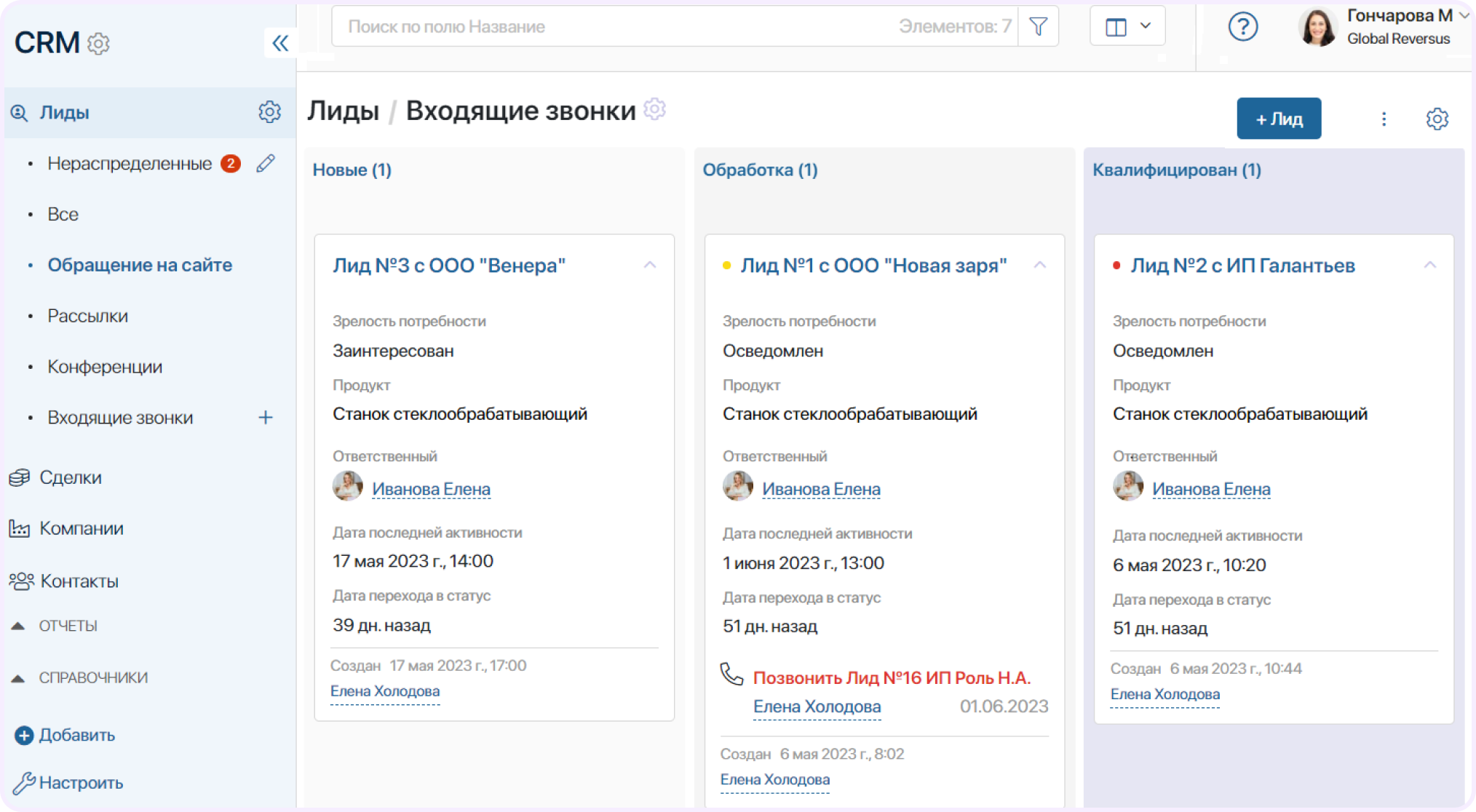Open the Сделки section in the sidebar
The width and height of the screenshot is (1476, 812).
pos(70,477)
